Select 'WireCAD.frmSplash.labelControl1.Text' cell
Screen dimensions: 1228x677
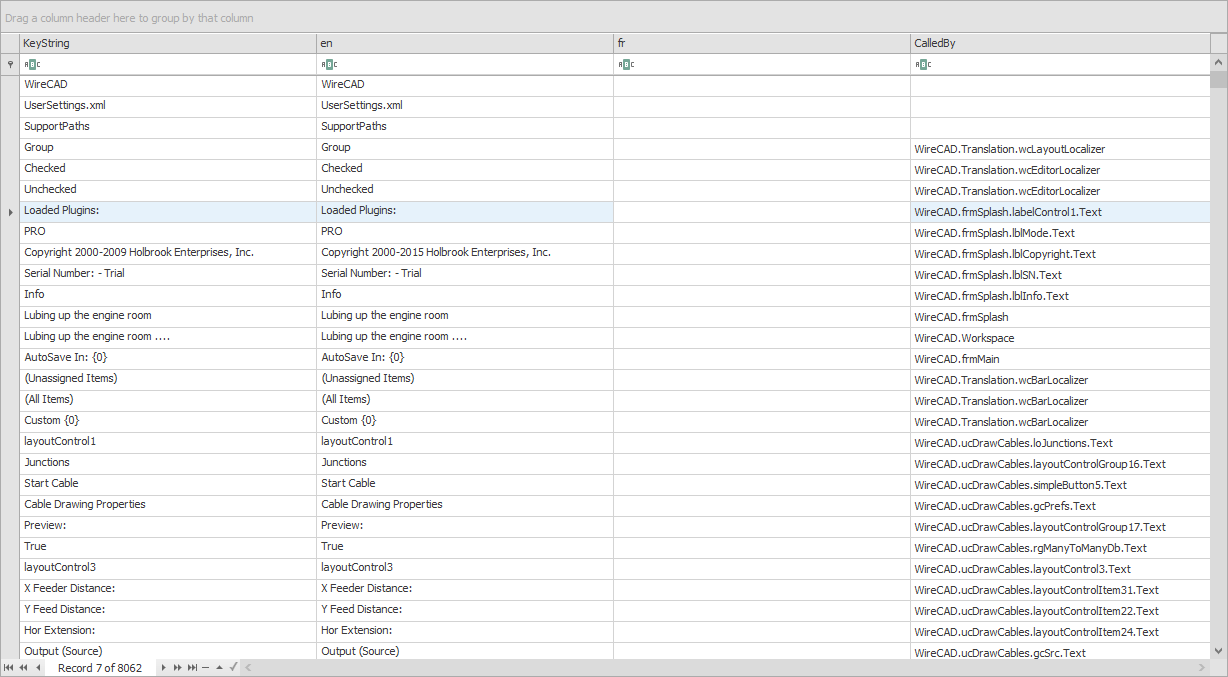1060,211
